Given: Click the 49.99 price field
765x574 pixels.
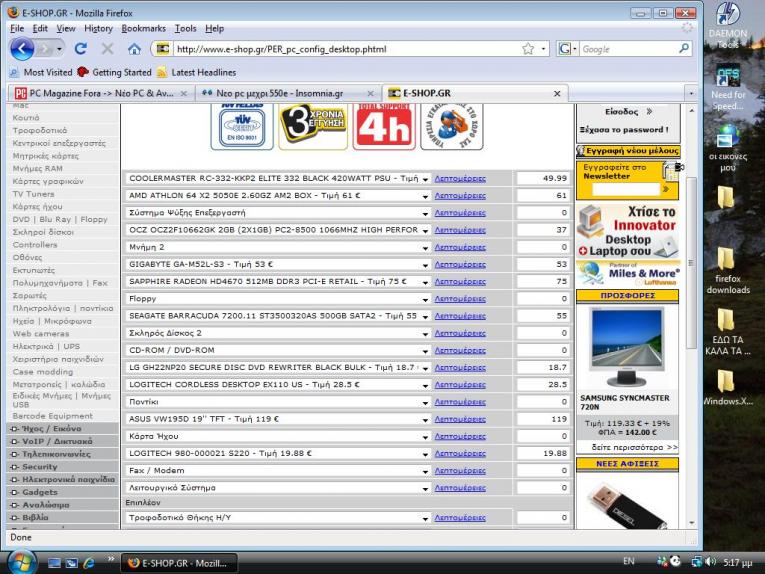Looking at the screenshot, I should (x=543, y=178).
